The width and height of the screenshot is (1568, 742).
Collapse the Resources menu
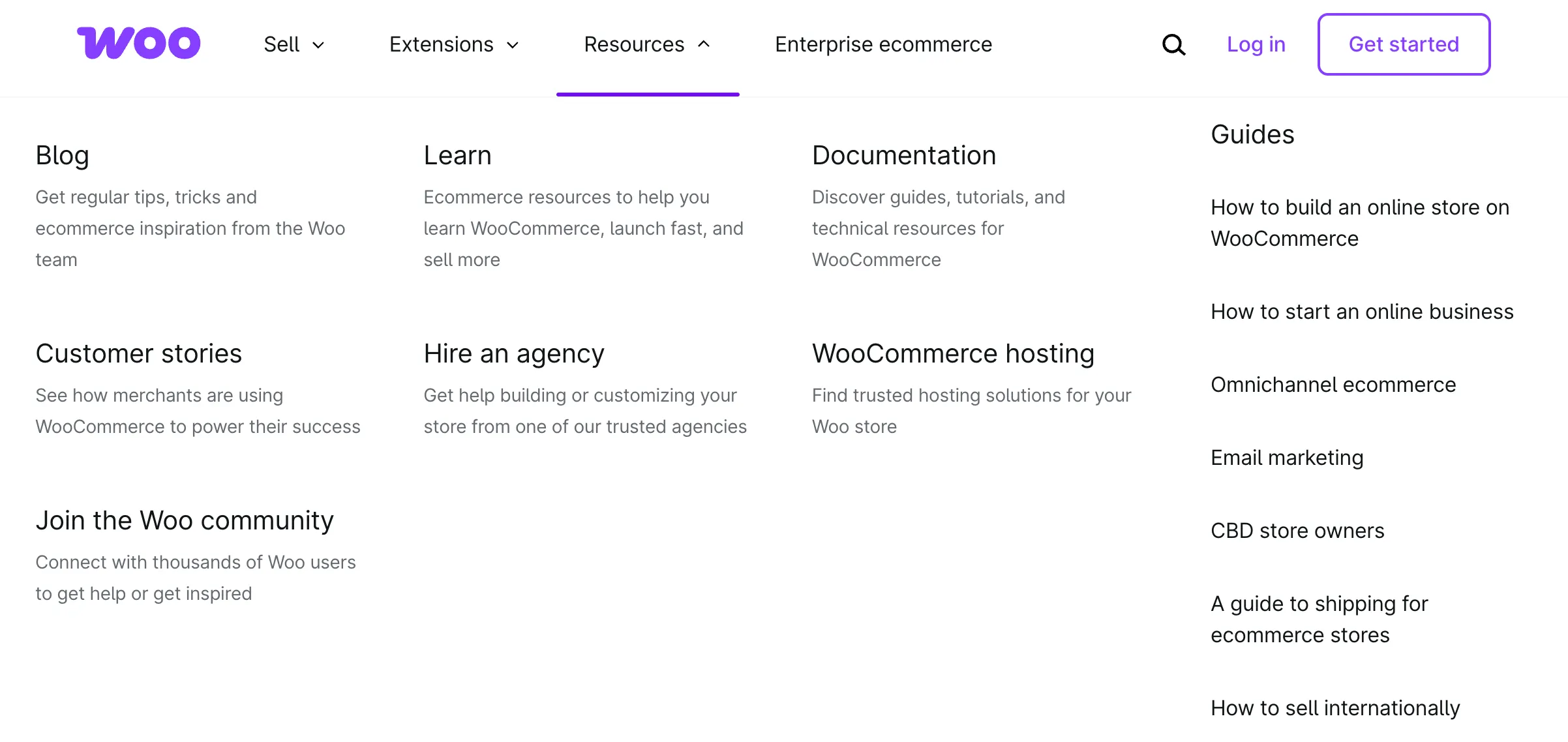point(647,44)
